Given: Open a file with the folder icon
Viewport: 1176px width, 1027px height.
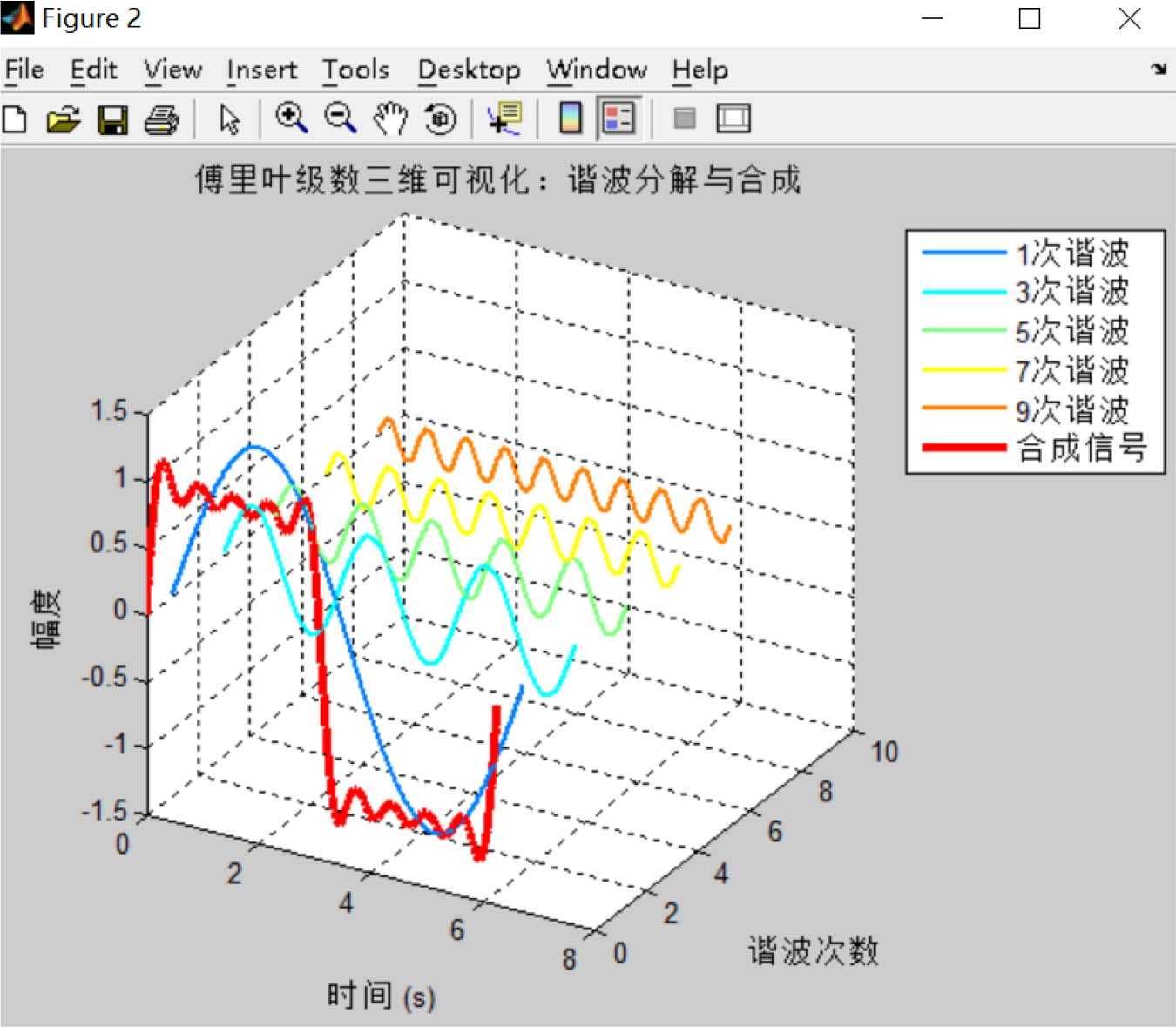Looking at the screenshot, I should (x=63, y=118).
